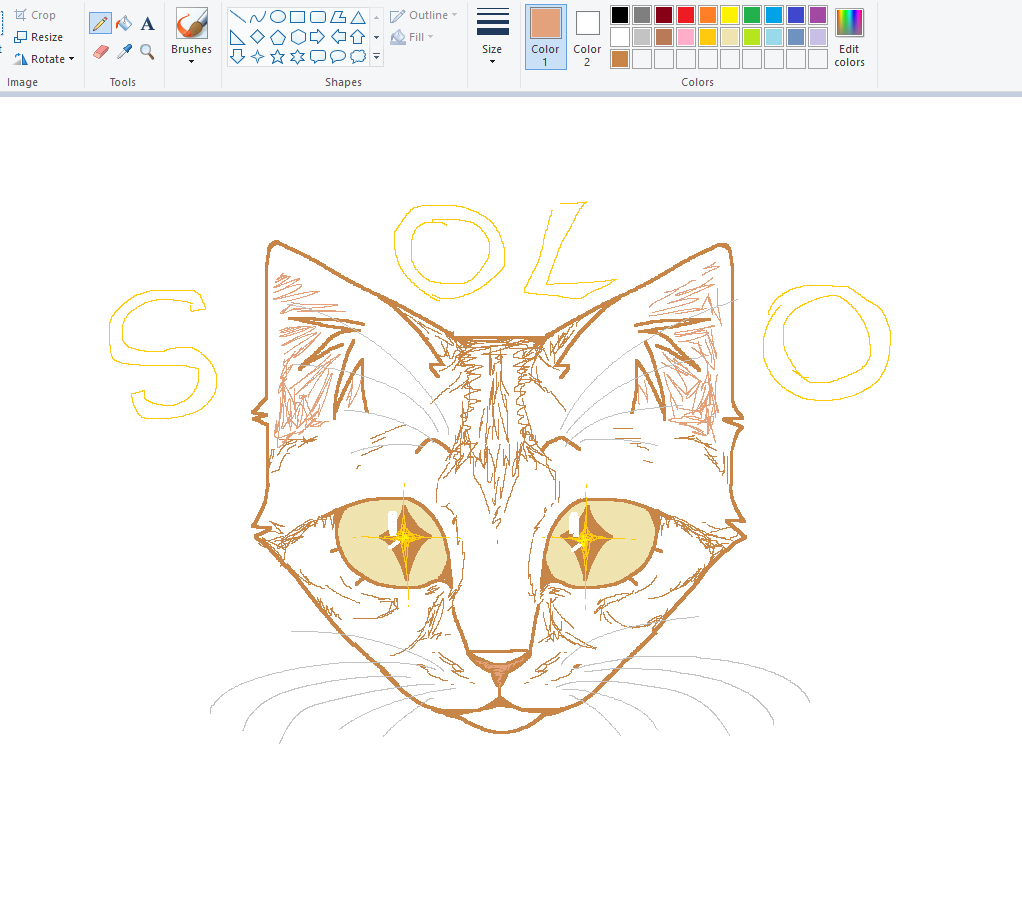Viewport: 1022px width, 911px height.
Task: Open the shape Fill menu
Action: pyautogui.click(x=412, y=37)
